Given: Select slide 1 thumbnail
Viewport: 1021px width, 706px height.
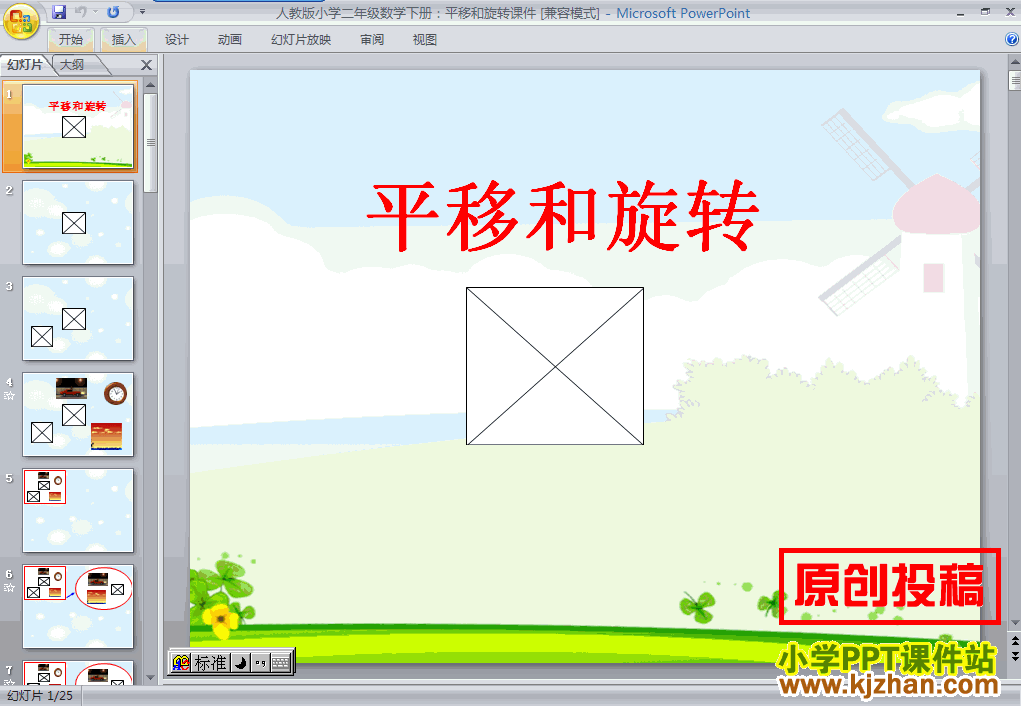Looking at the screenshot, I should [78, 126].
